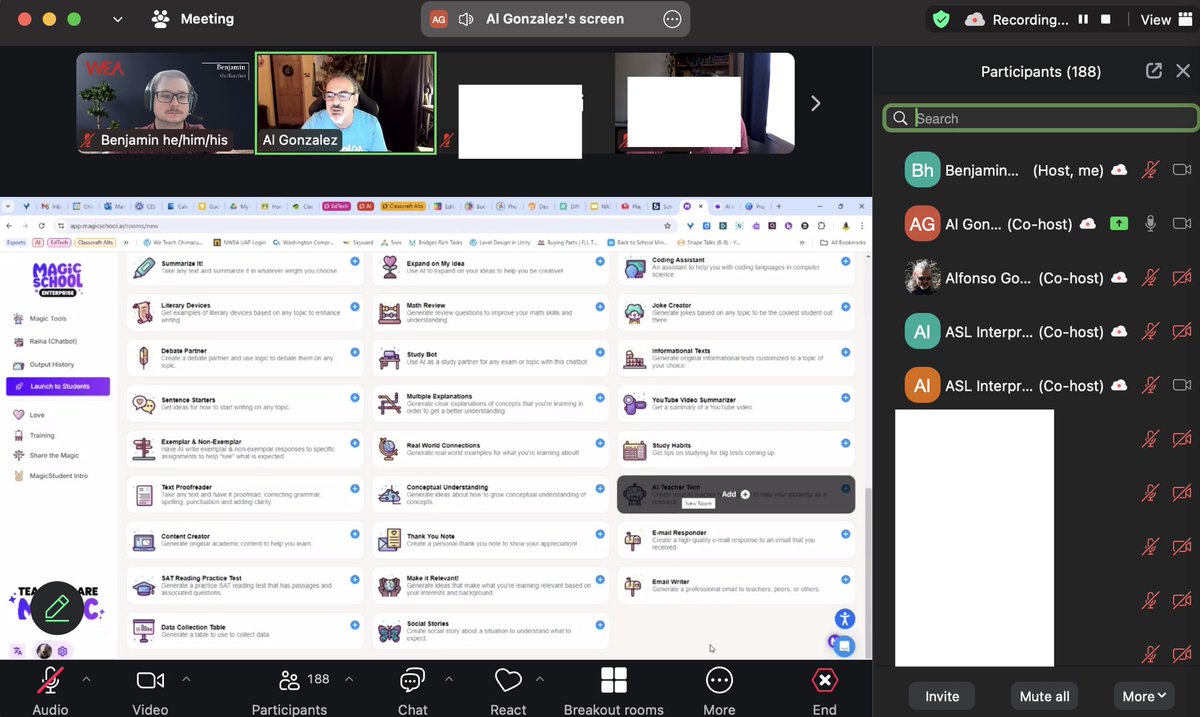Add the Sentence Starters tool
This screenshot has height=717, width=1200.
click(354, 397)
